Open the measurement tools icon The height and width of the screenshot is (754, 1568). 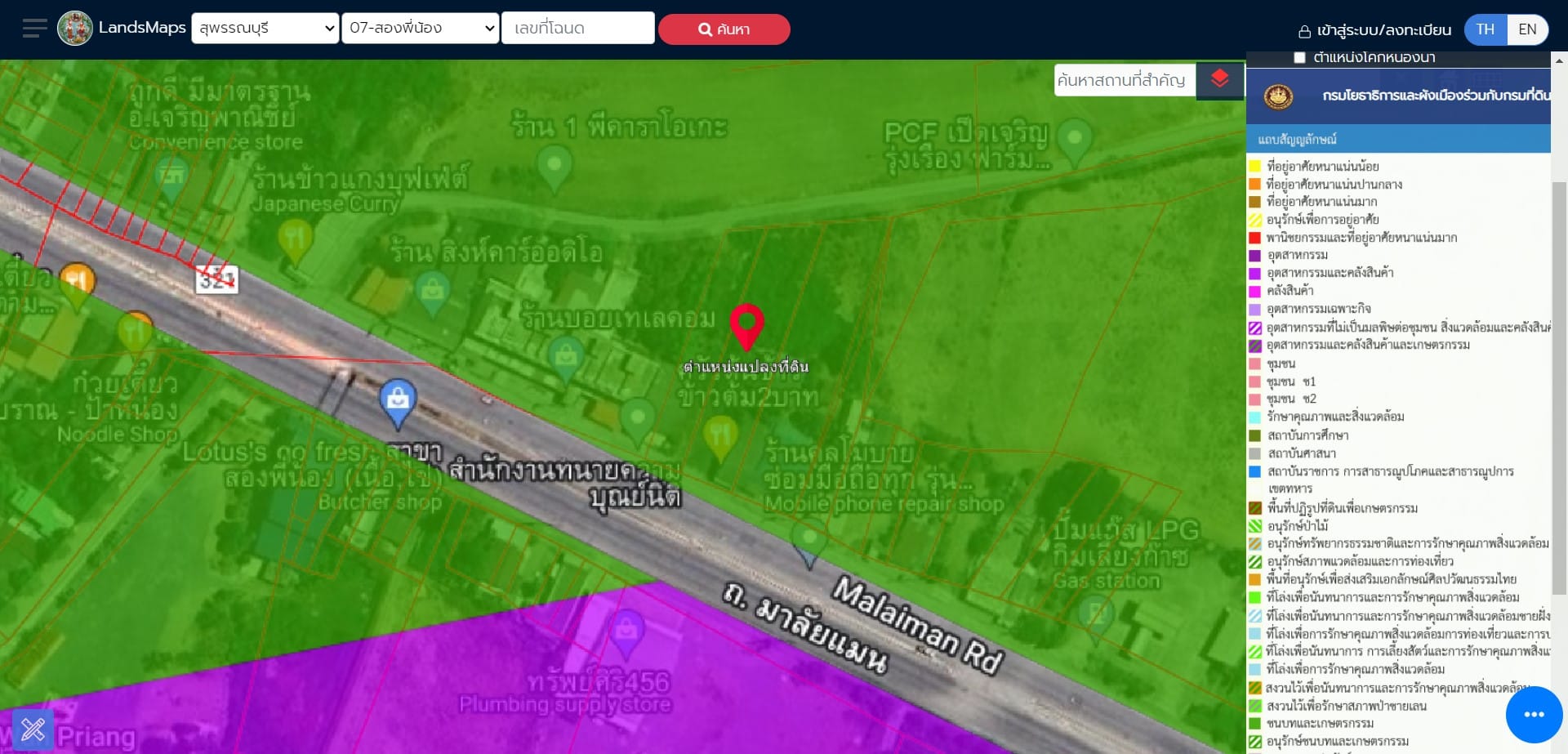[33, 728]
